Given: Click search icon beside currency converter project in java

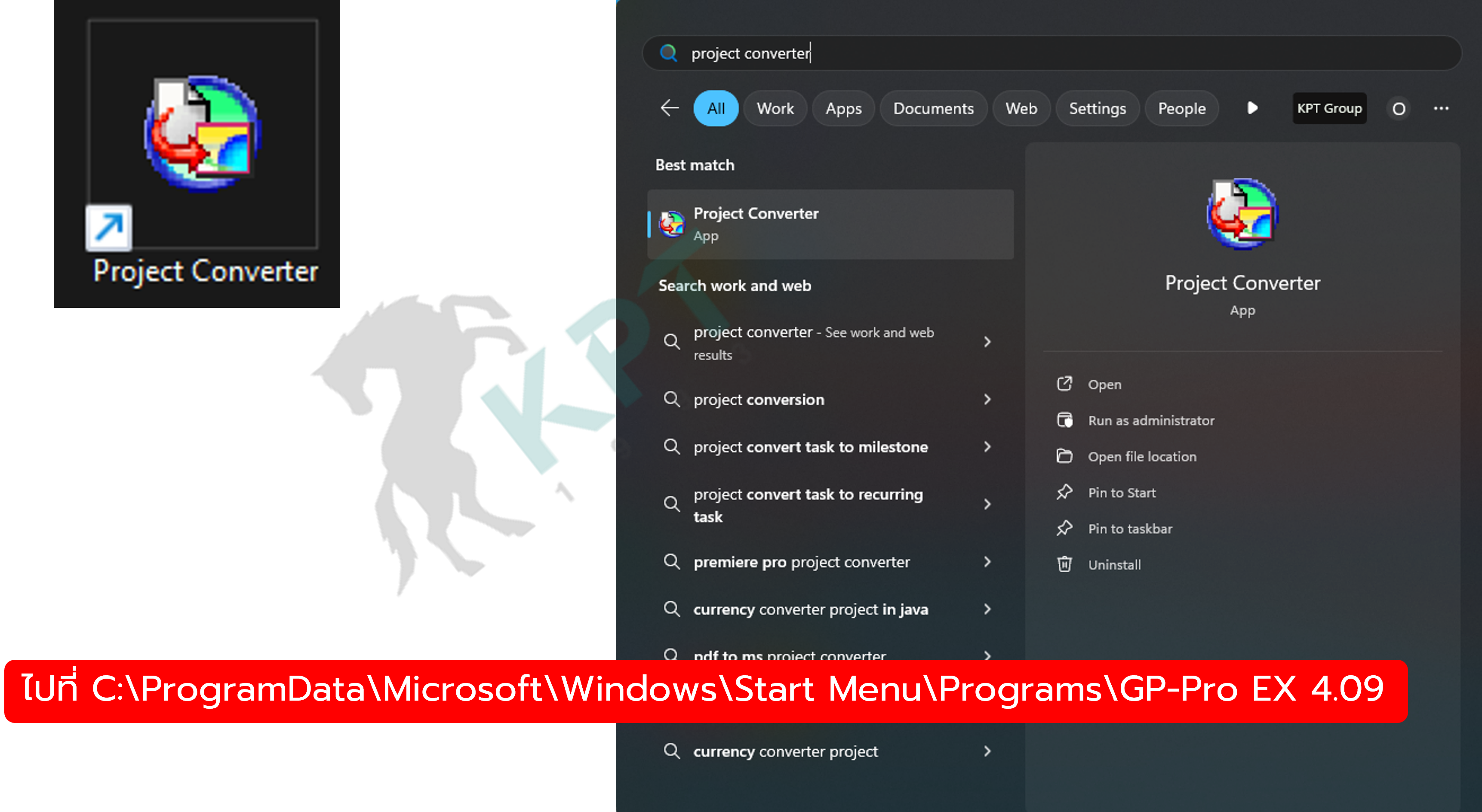Looking at the screenshot, I should [x=671, y=609].
